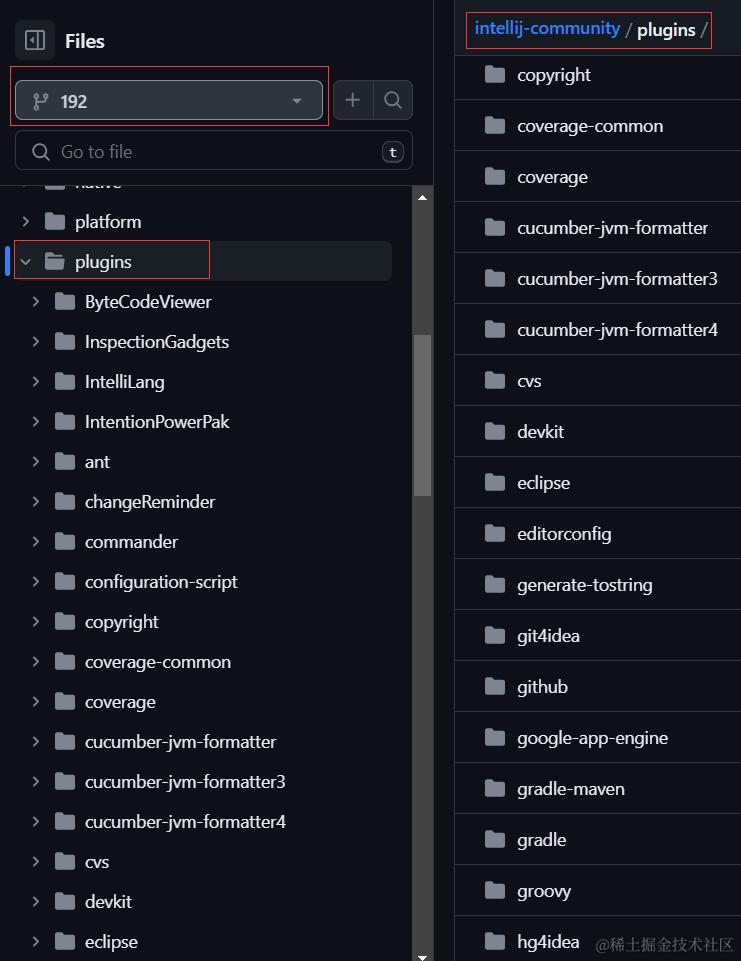The width and height of the screenshot is (741, 961).
Task: Click commander folder icon in tree
Action: point(65,542)
